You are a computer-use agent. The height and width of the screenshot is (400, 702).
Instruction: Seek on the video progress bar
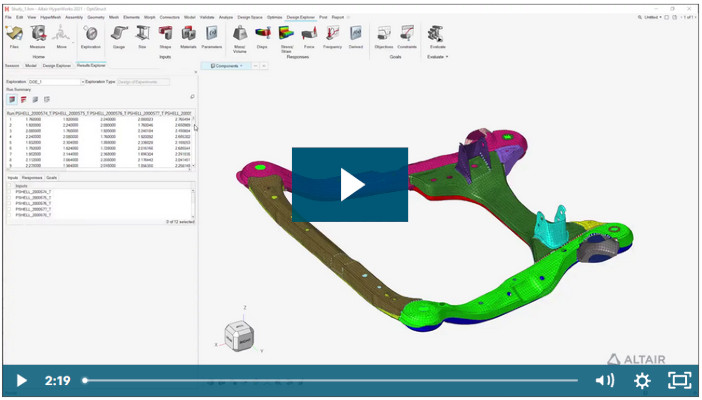(330, 381)
